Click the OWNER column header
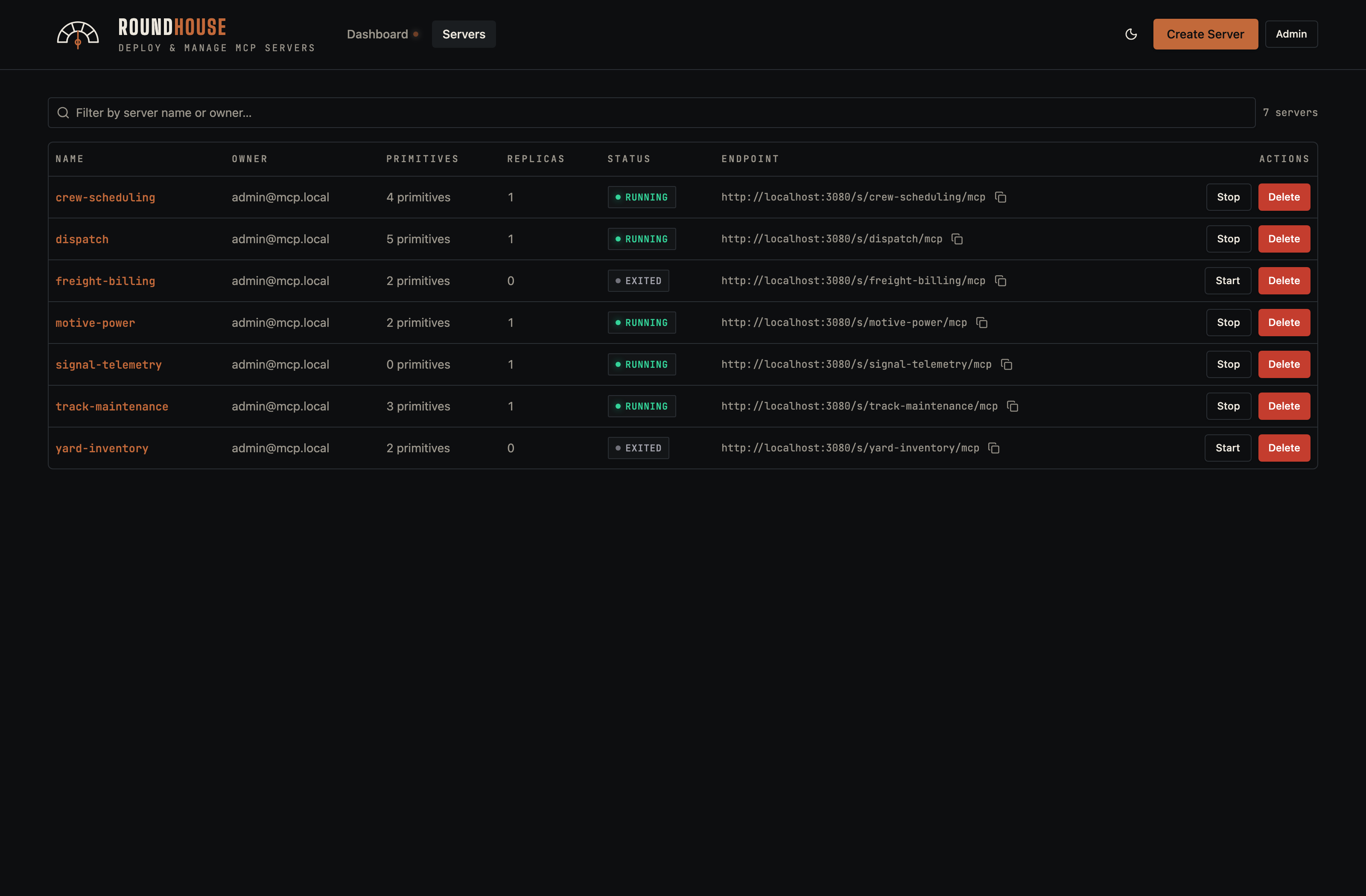 [250, 159]
